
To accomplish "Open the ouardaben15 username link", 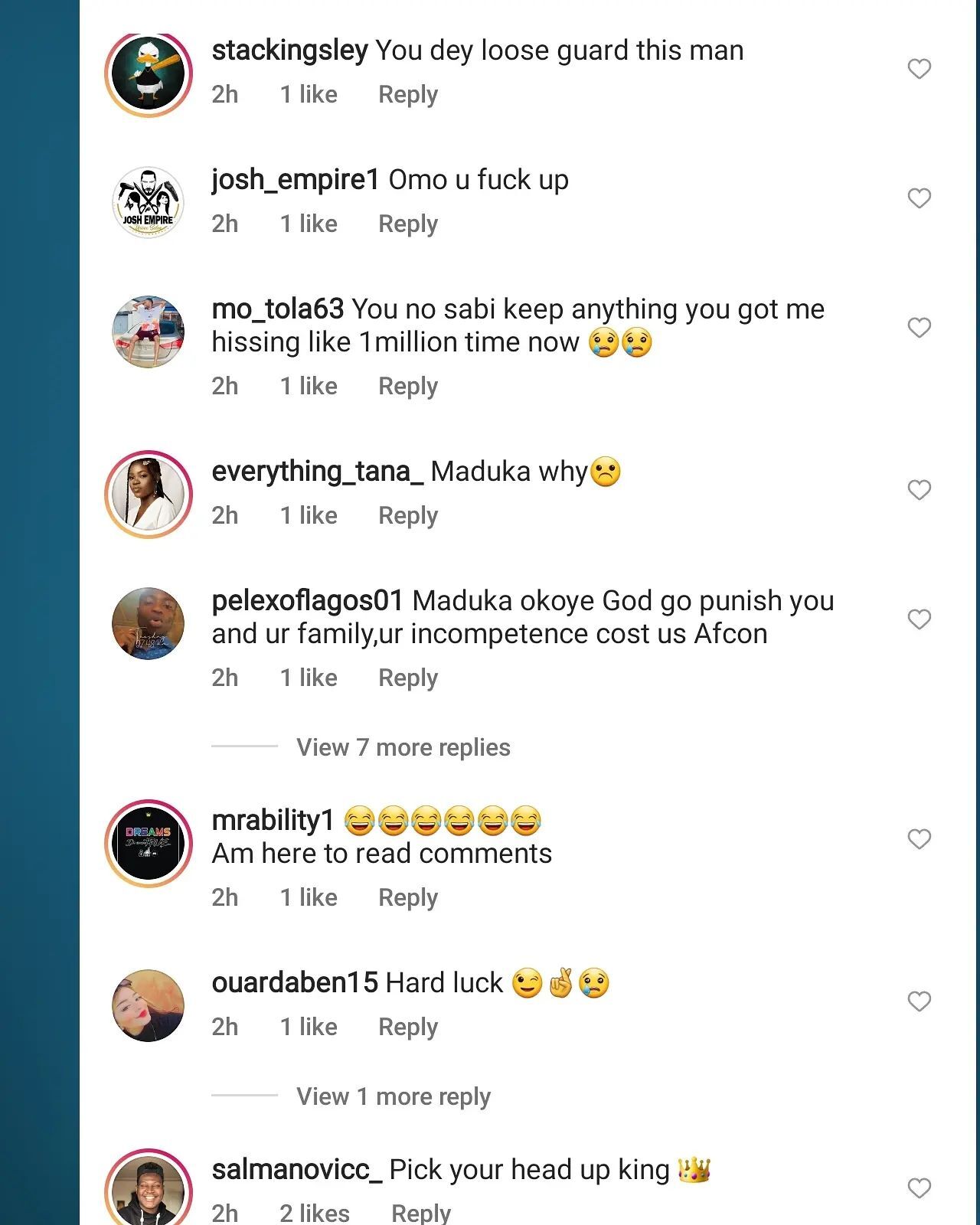I will pos(295,983).
